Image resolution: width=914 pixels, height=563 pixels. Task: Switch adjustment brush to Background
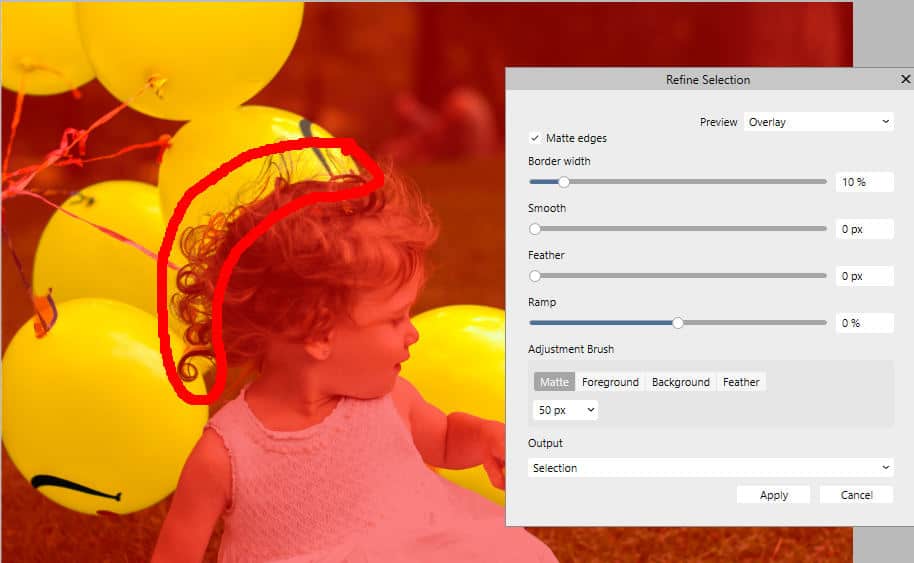(680, 382)
